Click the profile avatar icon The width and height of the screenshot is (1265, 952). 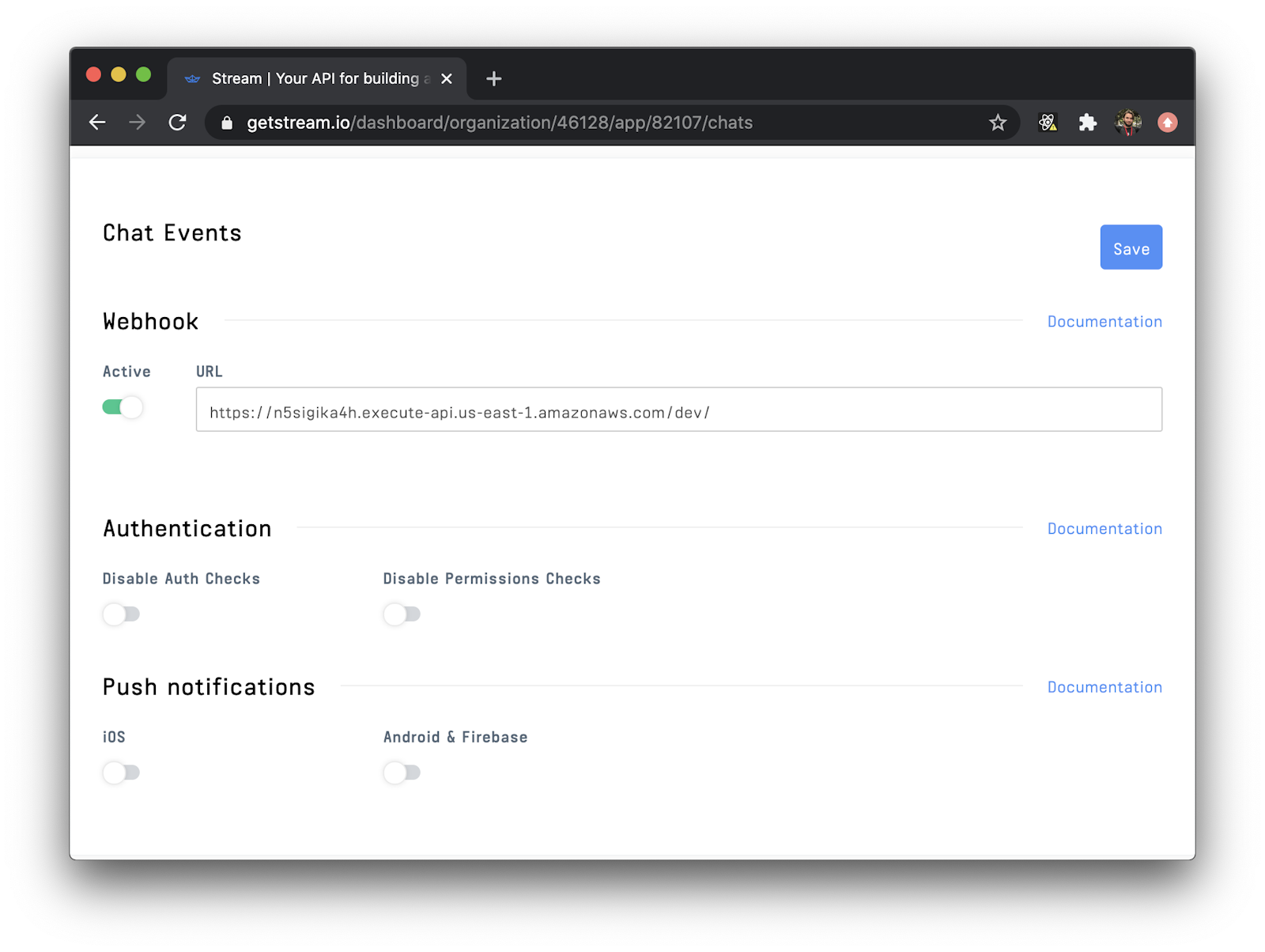click(1129, 123)
